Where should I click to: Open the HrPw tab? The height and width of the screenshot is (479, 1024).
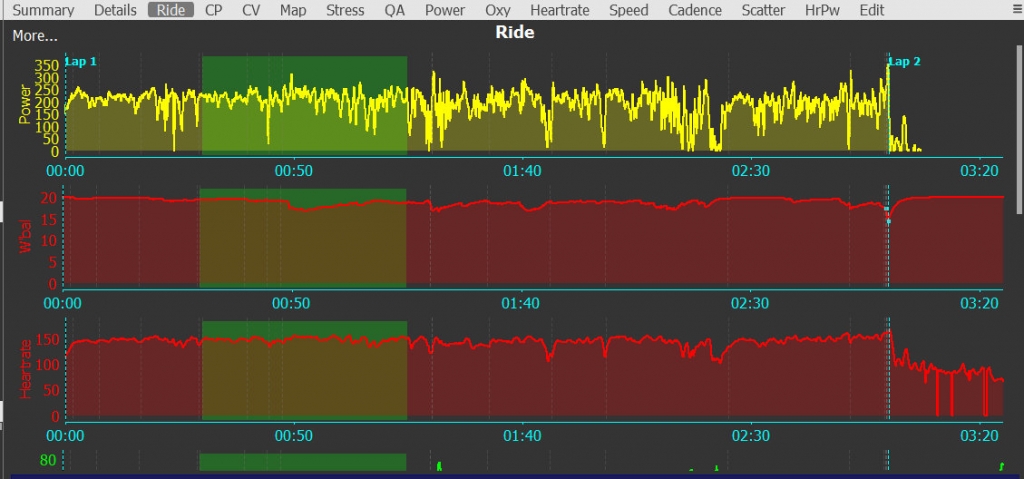tap(822, 10)
